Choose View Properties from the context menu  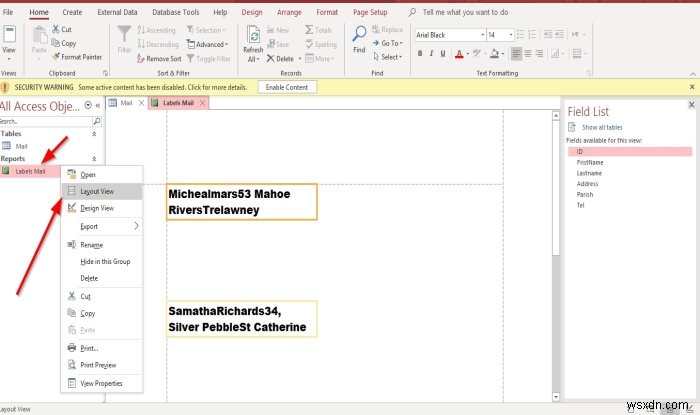[x=102, y=383]
